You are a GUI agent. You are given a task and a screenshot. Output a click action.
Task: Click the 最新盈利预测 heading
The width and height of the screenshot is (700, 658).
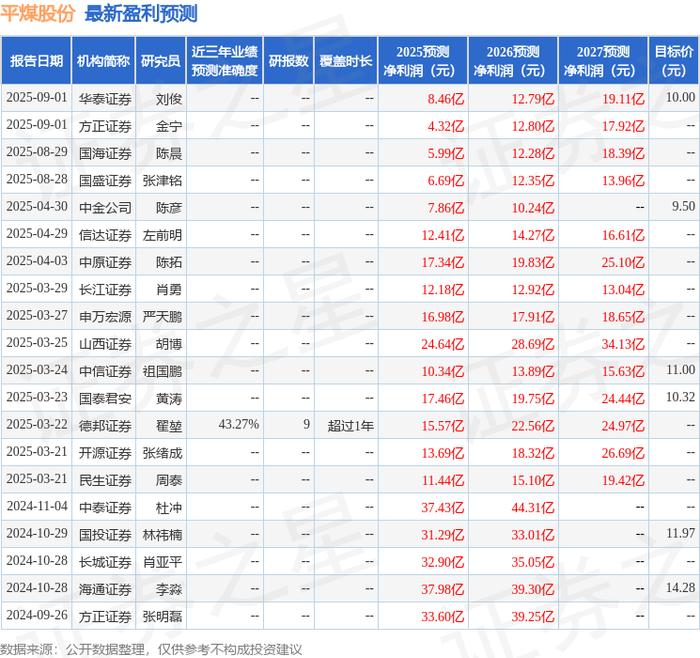coord(141,13)
